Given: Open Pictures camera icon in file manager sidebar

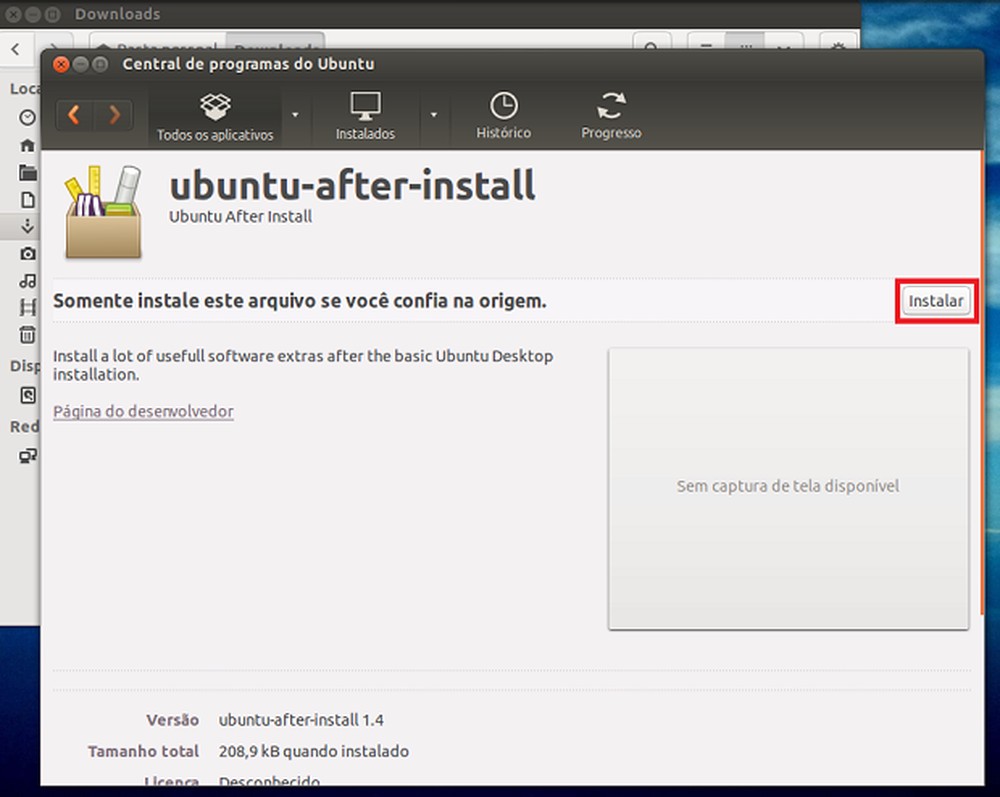Looking at the screenshot, I should (x=27, y=254).
